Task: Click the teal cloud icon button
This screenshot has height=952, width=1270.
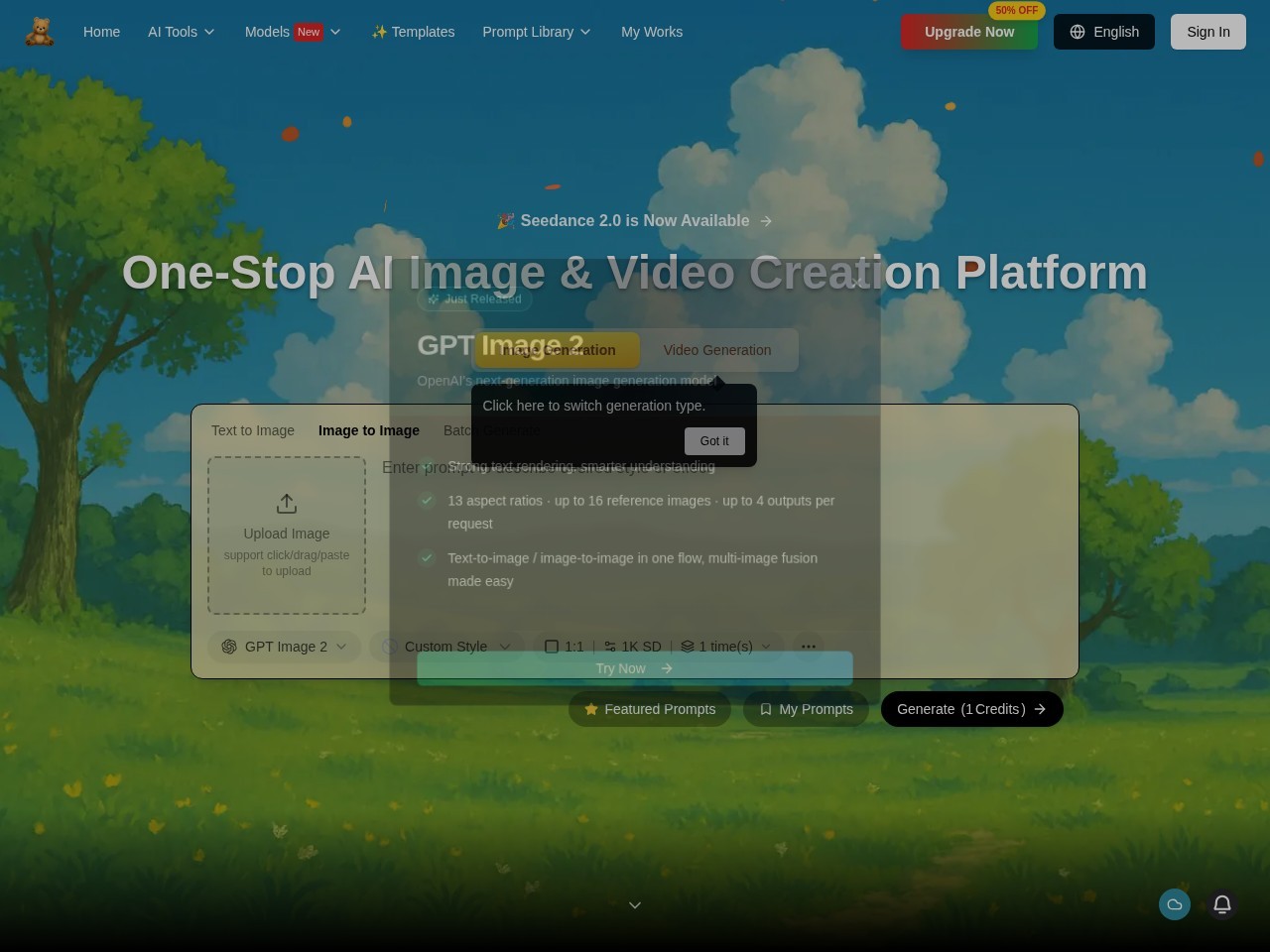Action: [x=1175, y=904]
